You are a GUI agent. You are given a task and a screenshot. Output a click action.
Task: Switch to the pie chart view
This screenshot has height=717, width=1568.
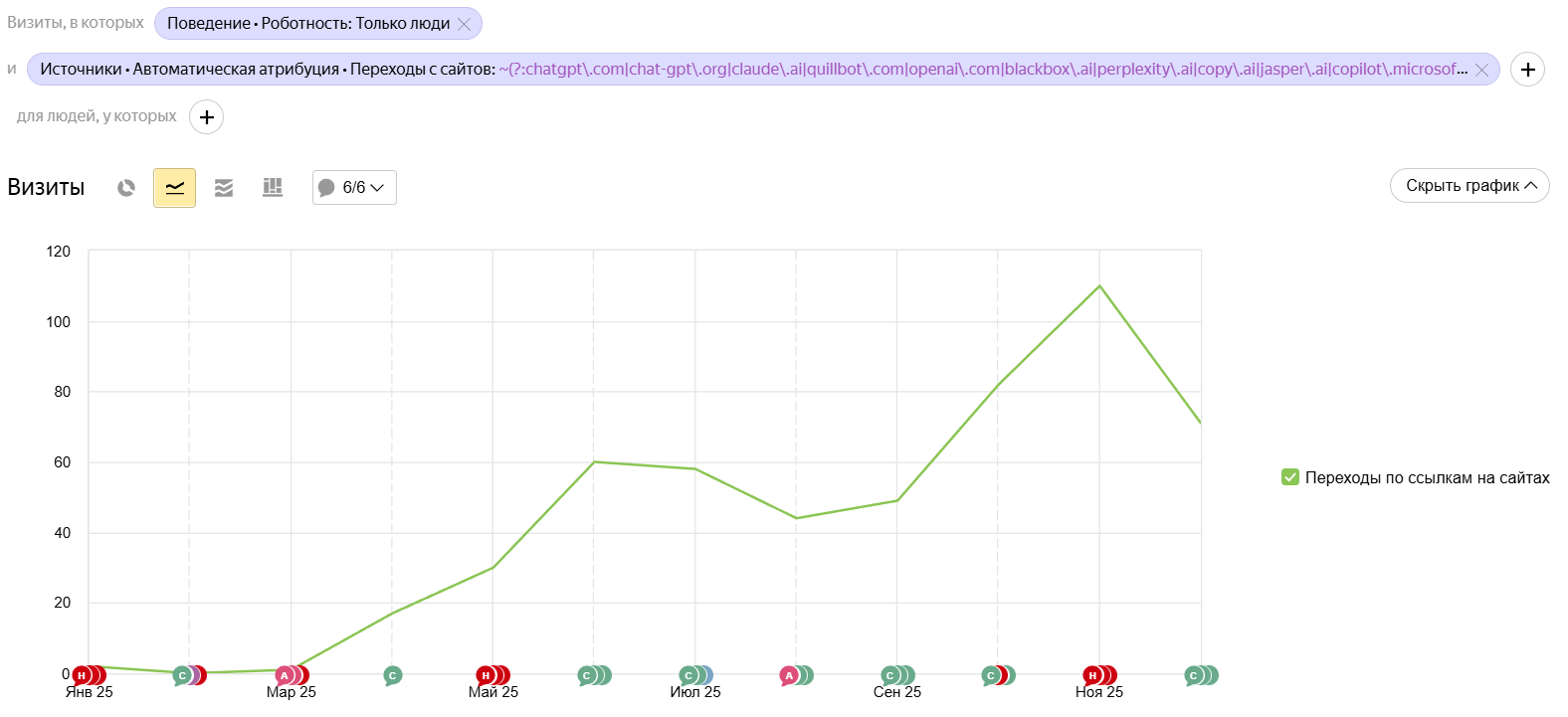point(126,188)
